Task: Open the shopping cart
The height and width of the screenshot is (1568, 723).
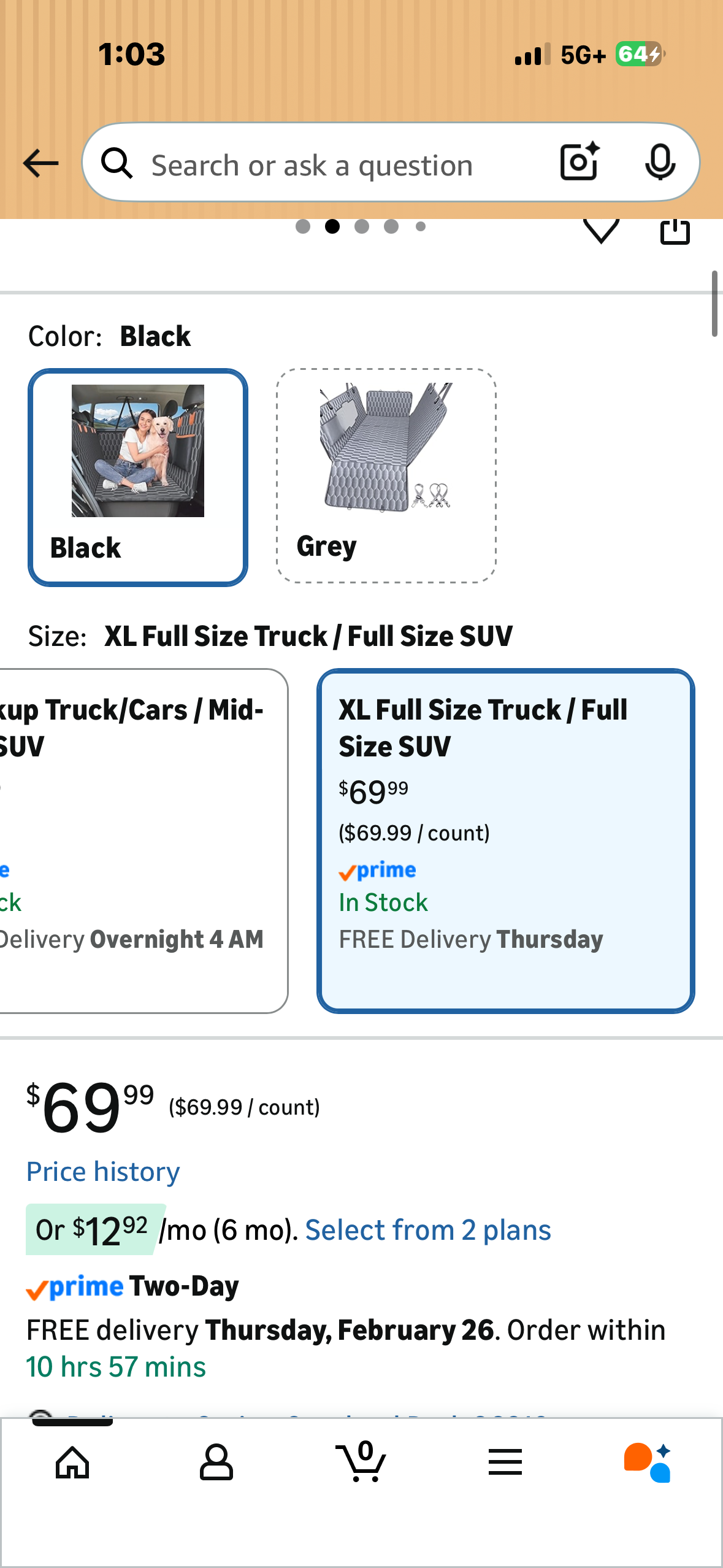Action: click(x=362, y=1462)
